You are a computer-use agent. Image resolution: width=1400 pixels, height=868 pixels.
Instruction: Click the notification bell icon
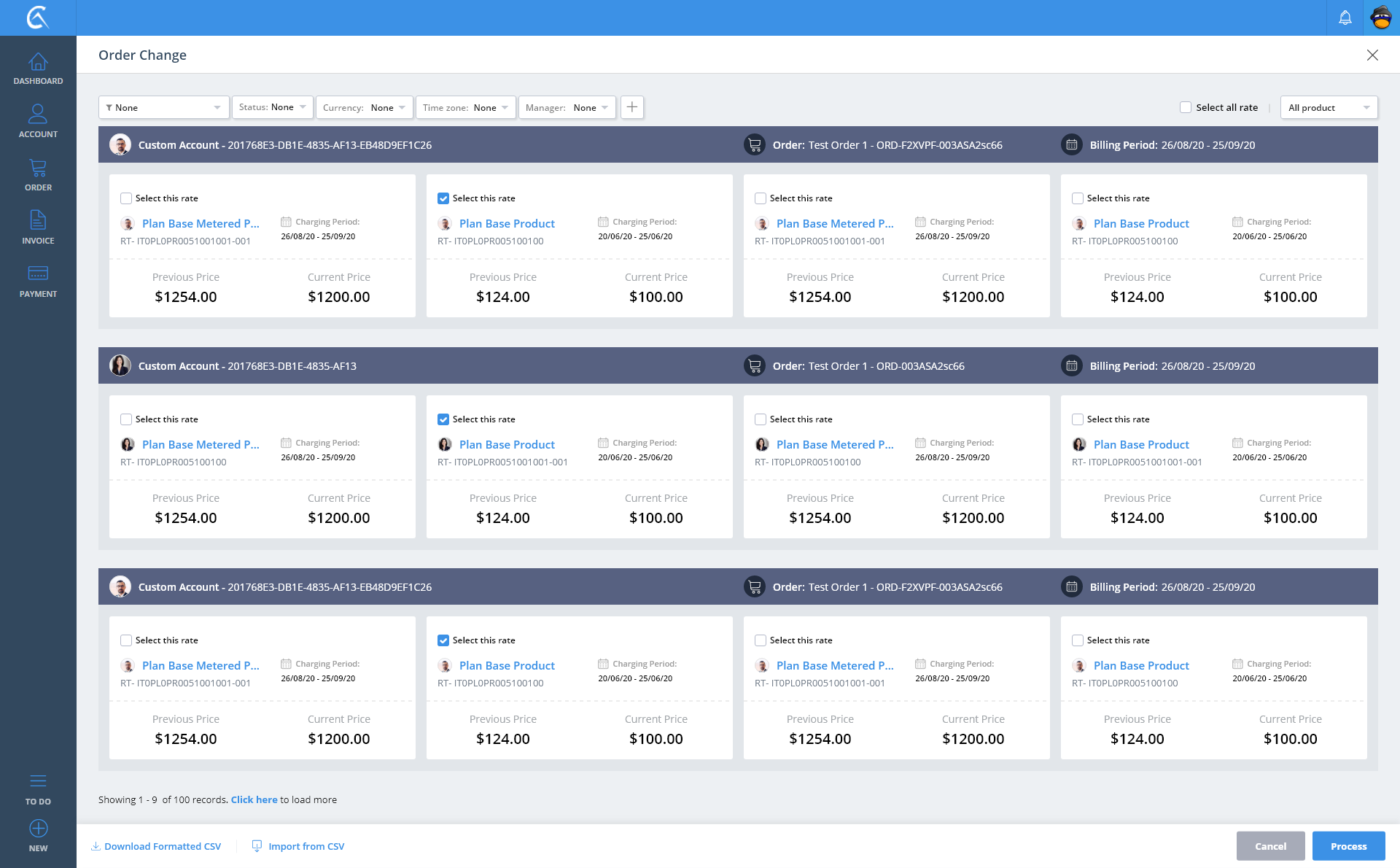[x=1345, y=18]
